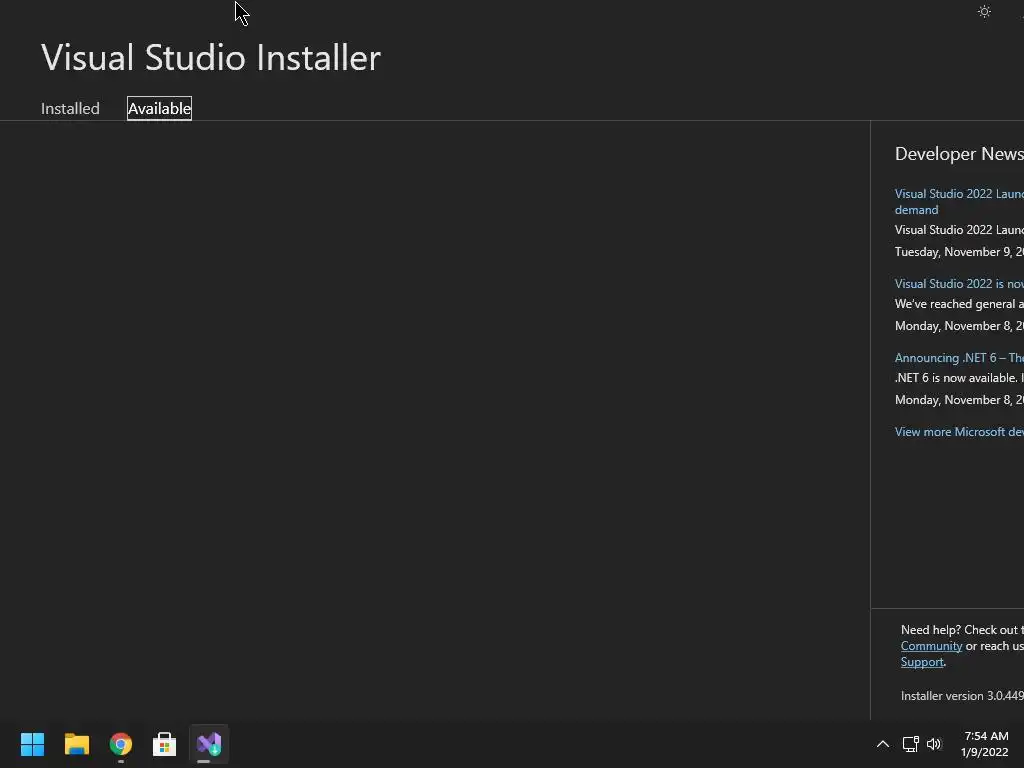Open the Announcing .NET 6 news link
This screenshot has width=1024, height=768.
(959, 358)
